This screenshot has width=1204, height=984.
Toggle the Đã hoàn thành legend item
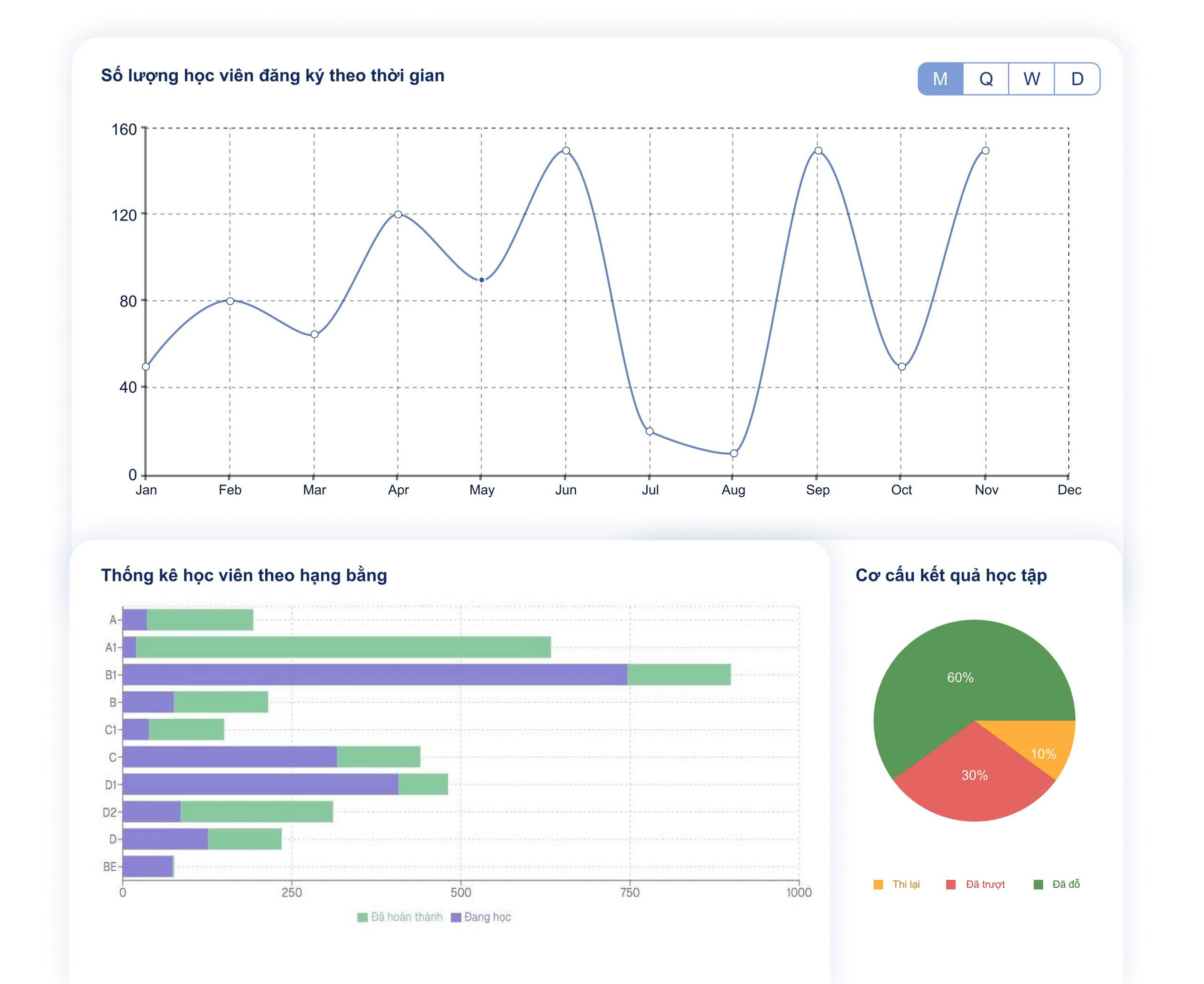pos(400,917)
